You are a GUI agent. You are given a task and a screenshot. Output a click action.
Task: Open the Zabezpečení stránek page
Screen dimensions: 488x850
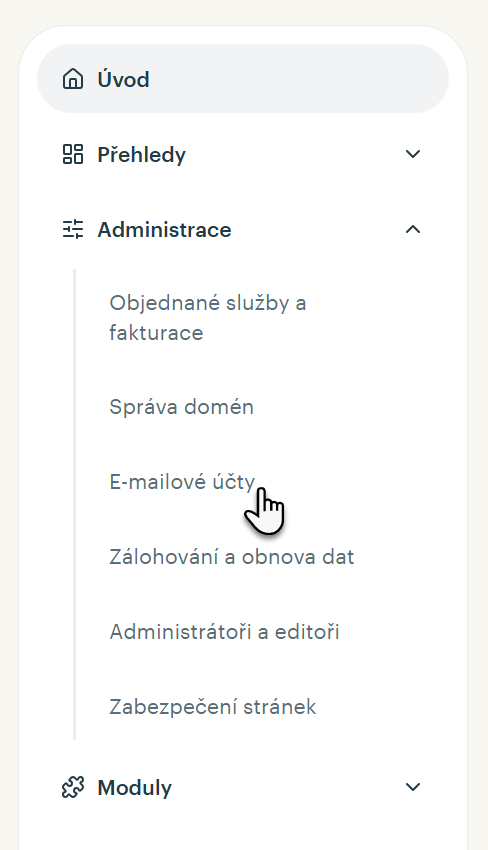coord(213,707)
